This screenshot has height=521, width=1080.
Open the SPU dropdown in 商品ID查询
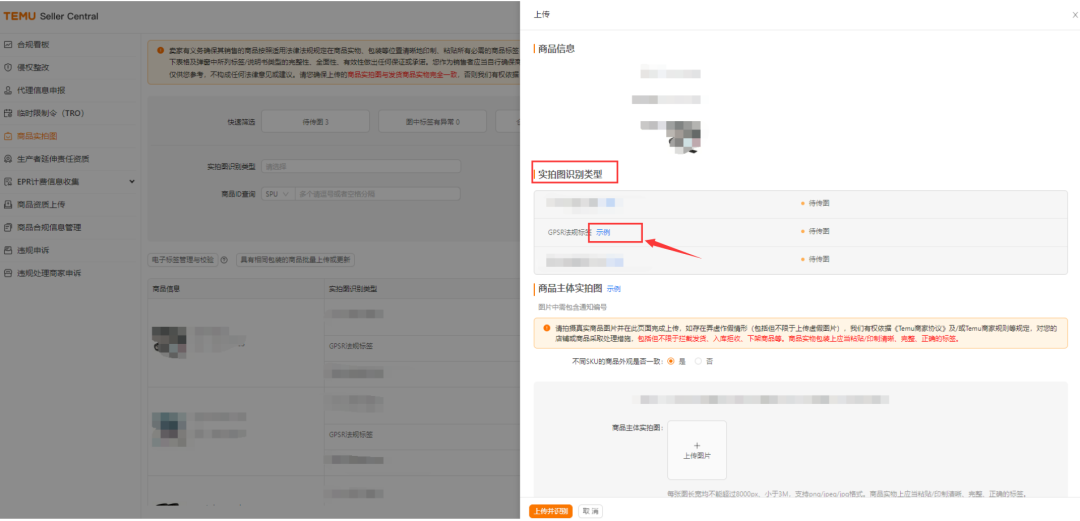click(x=278, y=194)
